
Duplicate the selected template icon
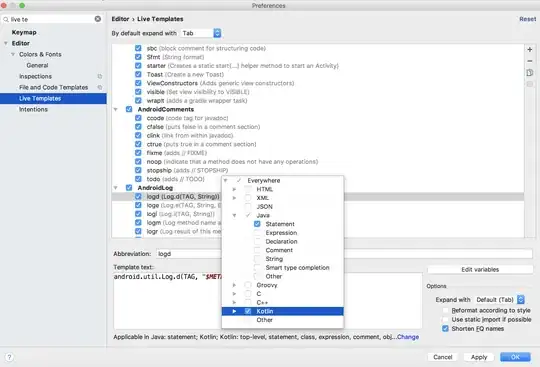point(530,73)
